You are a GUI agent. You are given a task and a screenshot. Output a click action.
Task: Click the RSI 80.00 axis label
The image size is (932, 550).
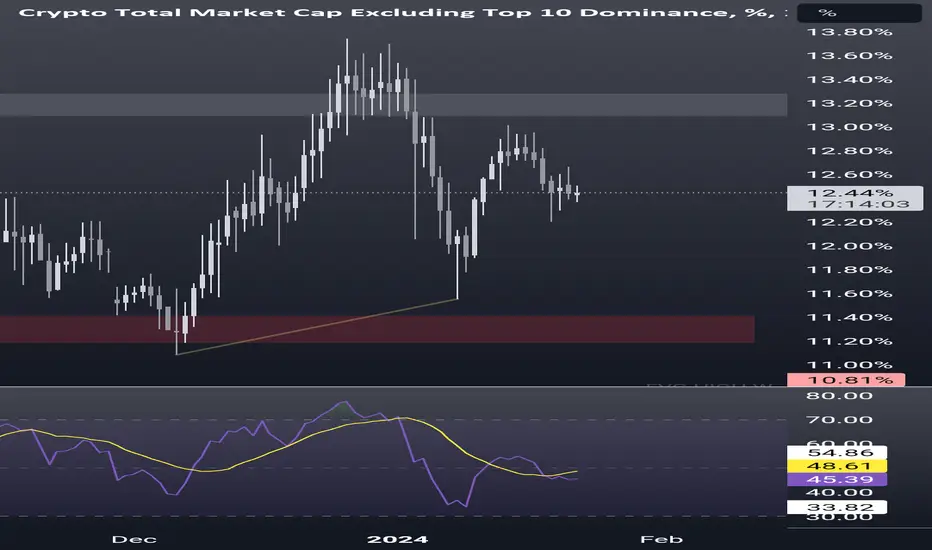[839, 395]
